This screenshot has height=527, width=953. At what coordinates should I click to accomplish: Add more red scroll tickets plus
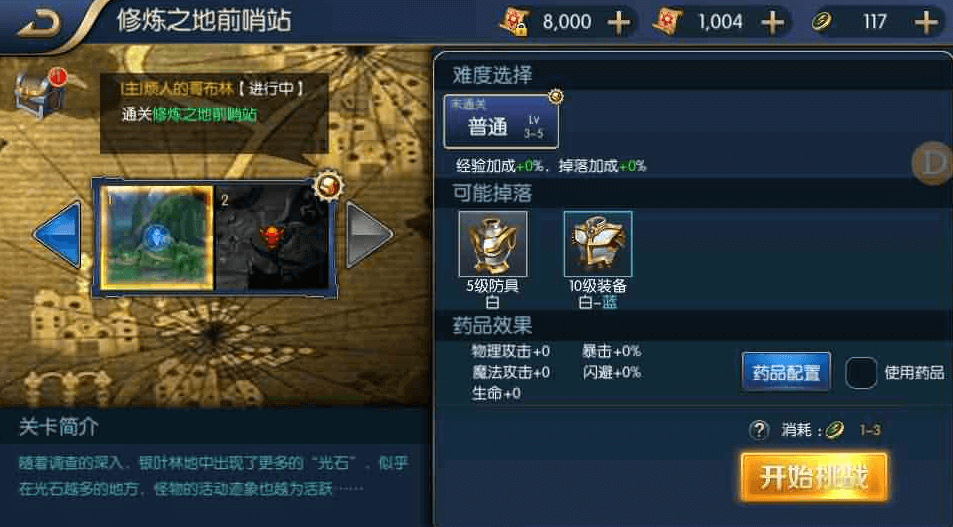coord(772,22)
